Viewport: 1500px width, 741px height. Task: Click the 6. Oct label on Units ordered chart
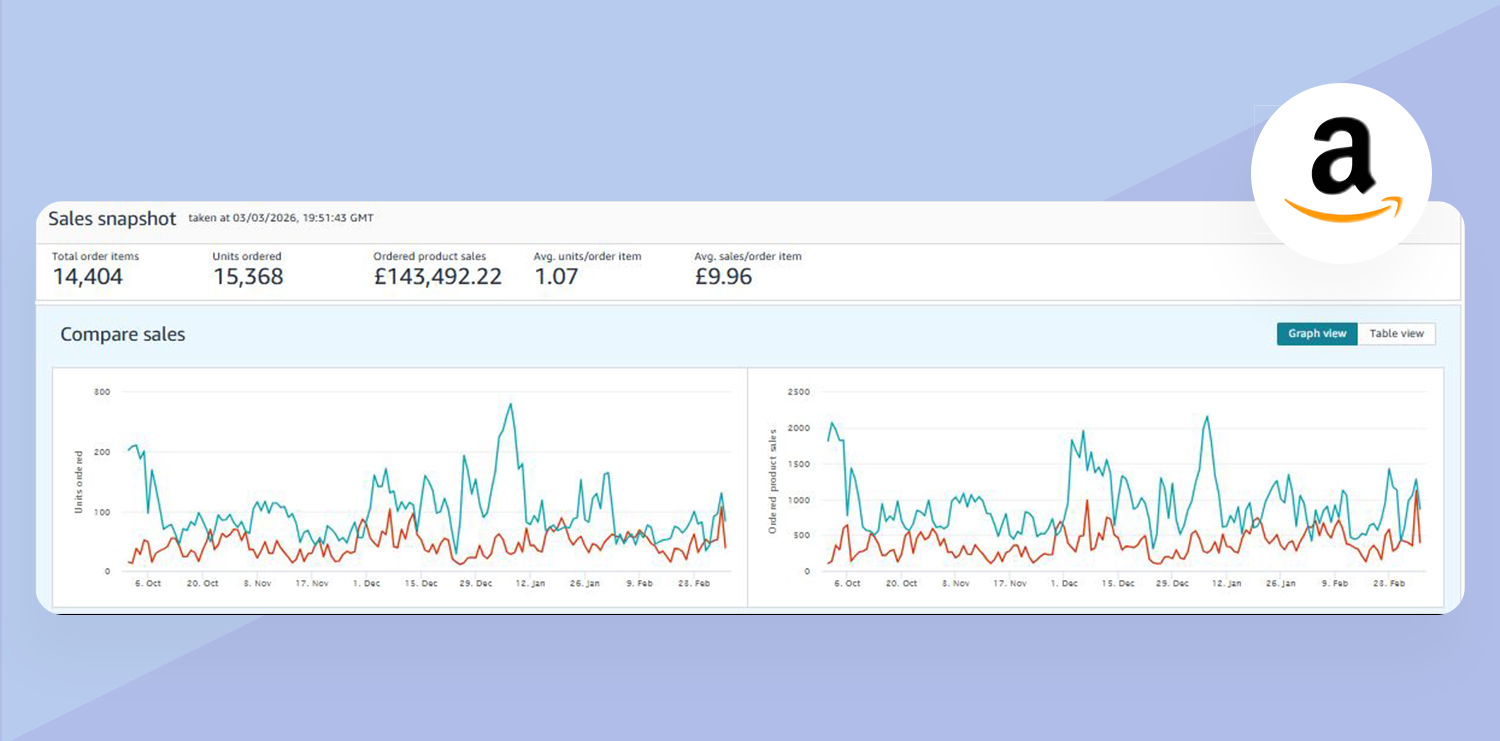coord(147,583)
